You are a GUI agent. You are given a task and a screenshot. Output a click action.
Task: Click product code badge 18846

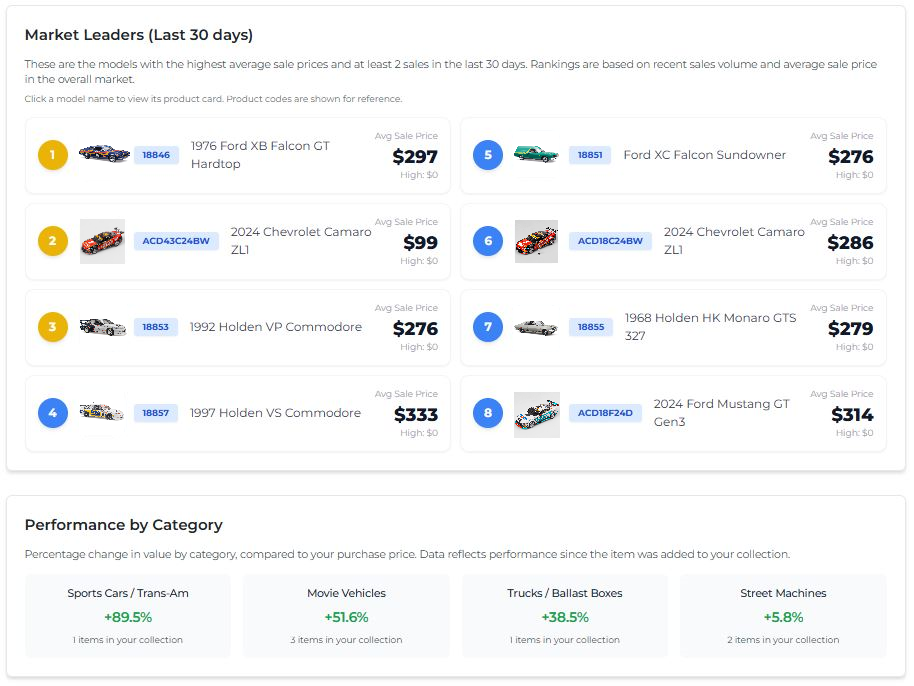click(156, 155)
